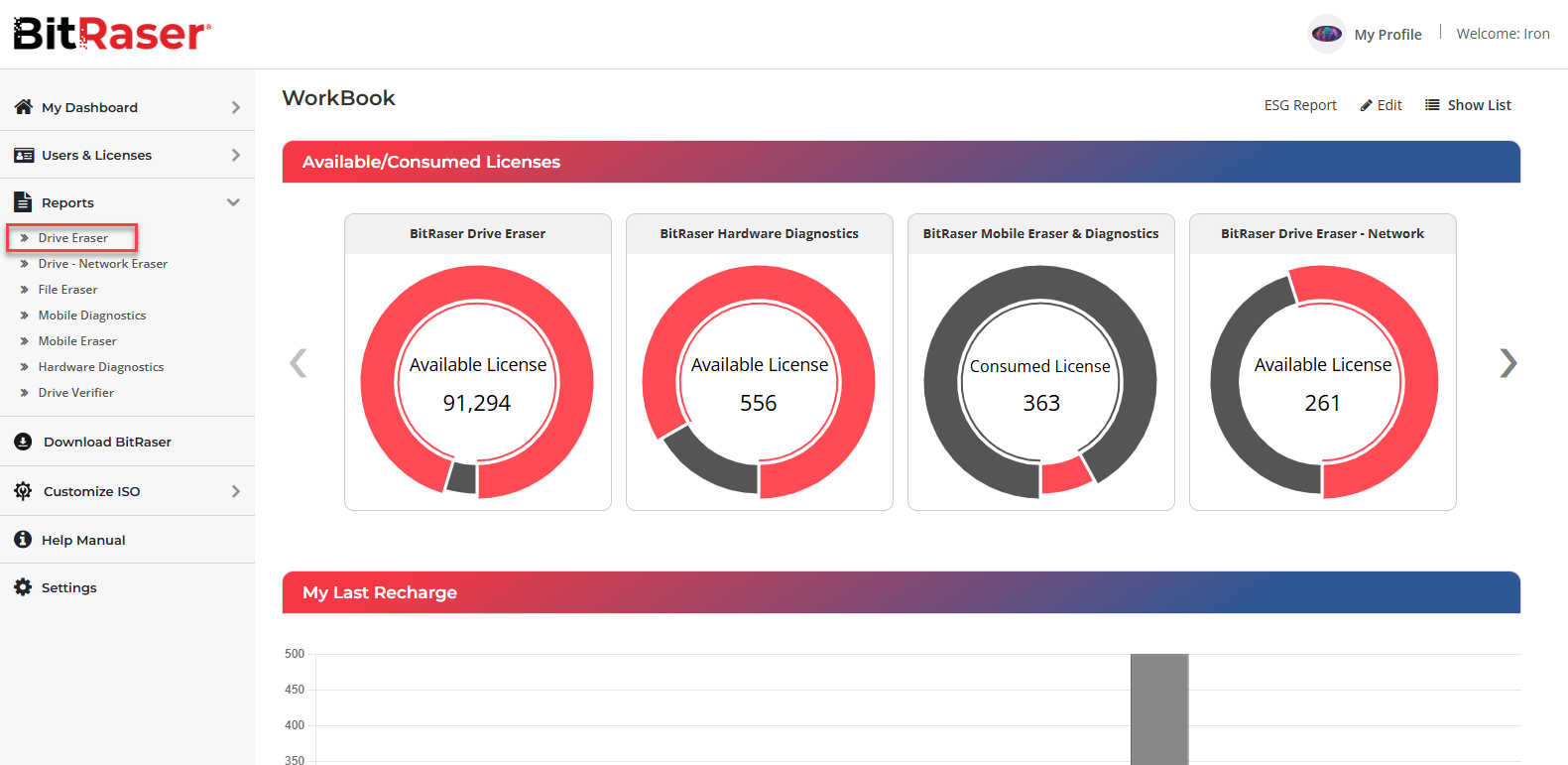Click the BitRaser Hardware Diagnostics donut chart
Image resolution: width=1568 pixels, height=765 pixels.
(x=759, y=382)
